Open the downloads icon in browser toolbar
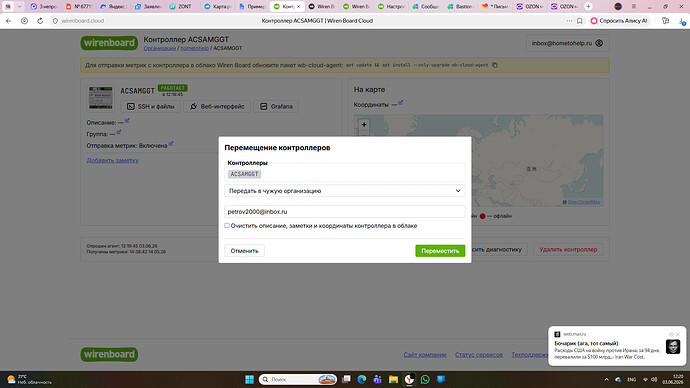Viewport: 690px width, 388px height. point(682,21)
